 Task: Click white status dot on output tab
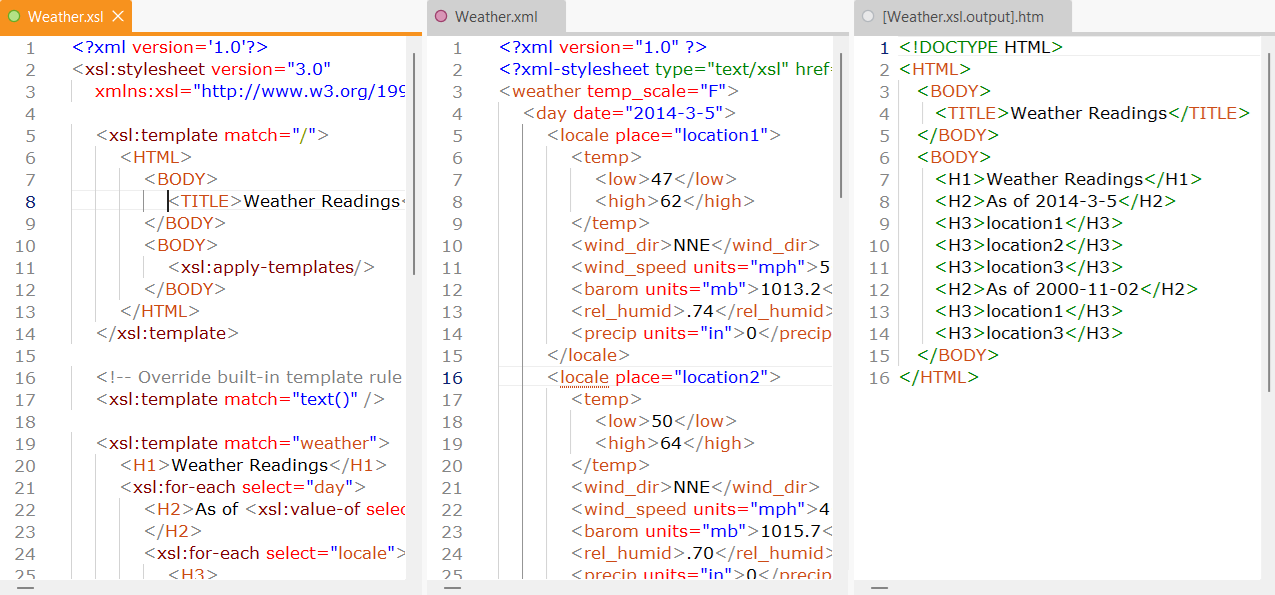click(868, 17)
